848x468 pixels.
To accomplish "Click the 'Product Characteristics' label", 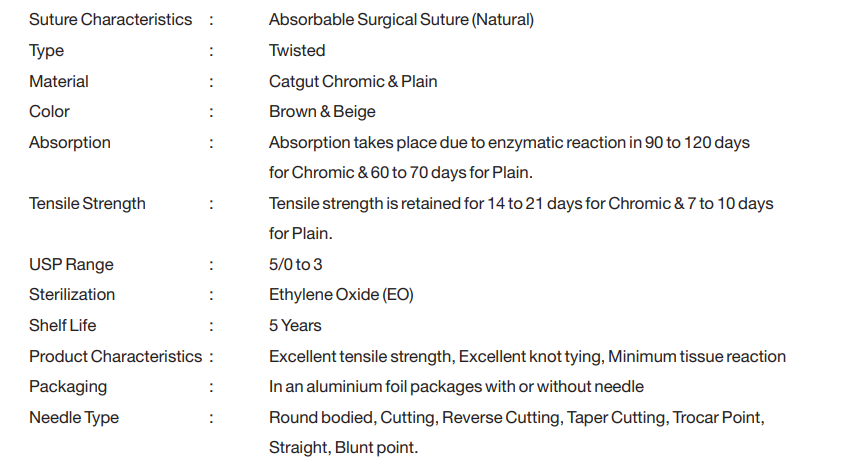I will (x=115, y=357).
